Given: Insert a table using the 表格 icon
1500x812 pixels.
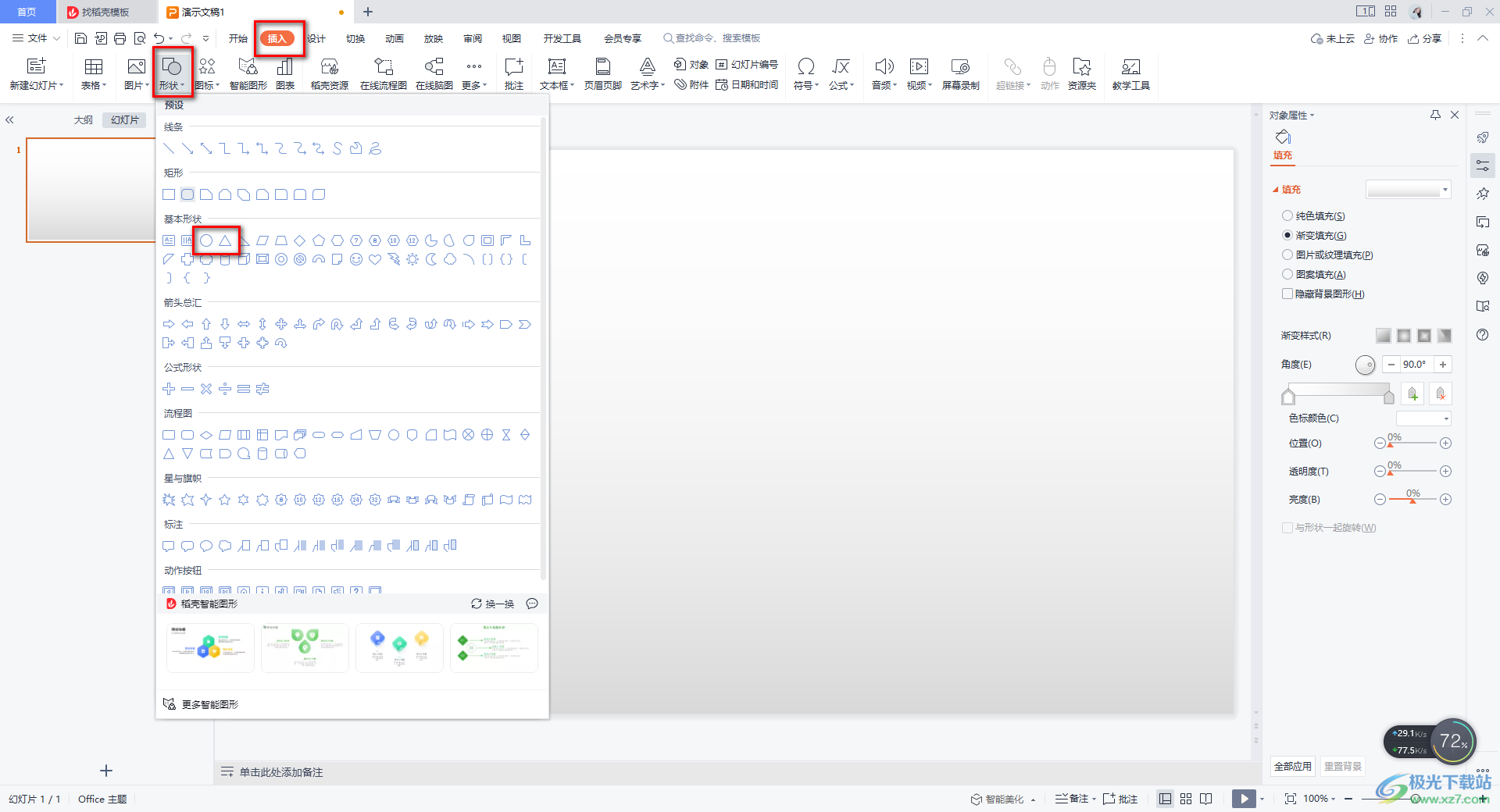Looking at the screenshot, I should pyautogui.click(x=94, y=73).
